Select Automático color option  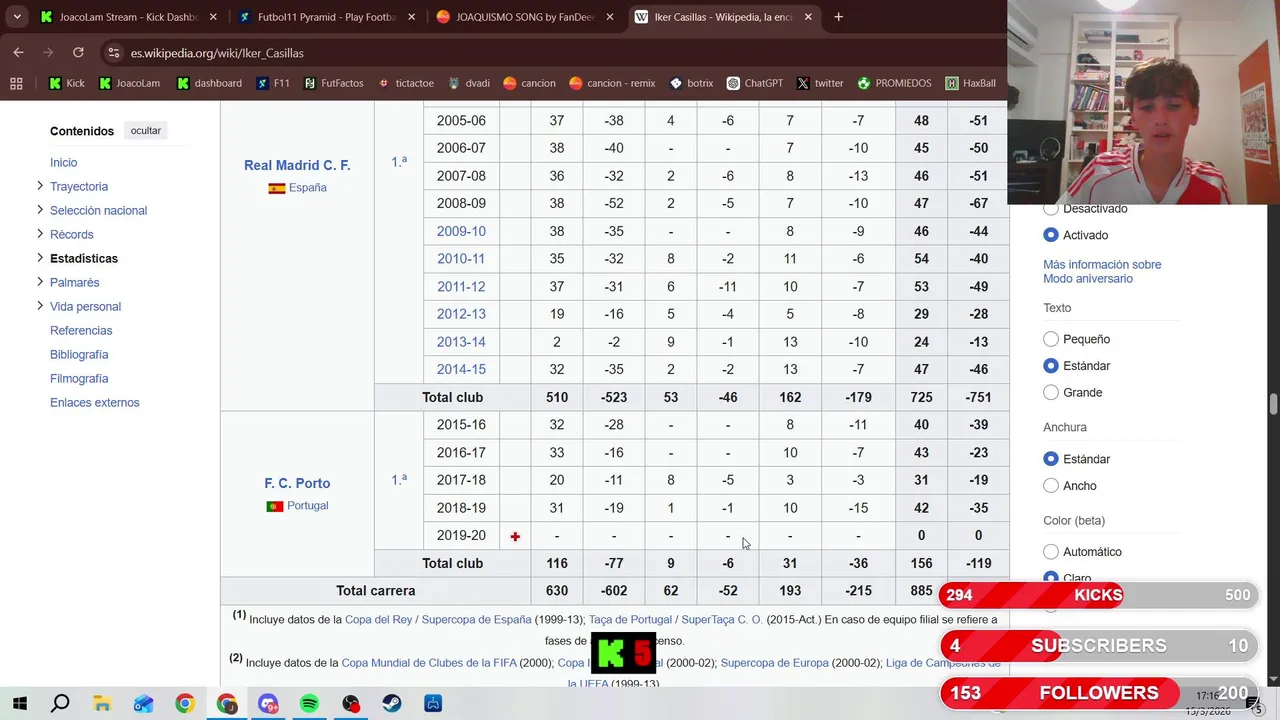[1050, 551]
